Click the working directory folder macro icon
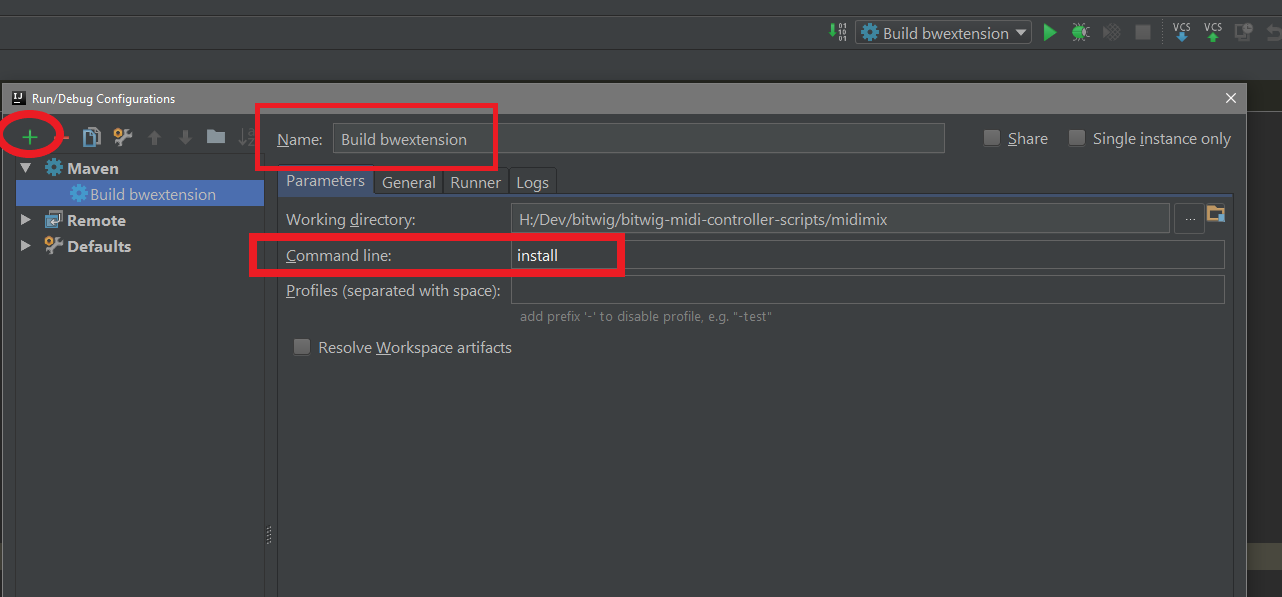This screenshot has width=1282, height=597. click(1216, 214)
